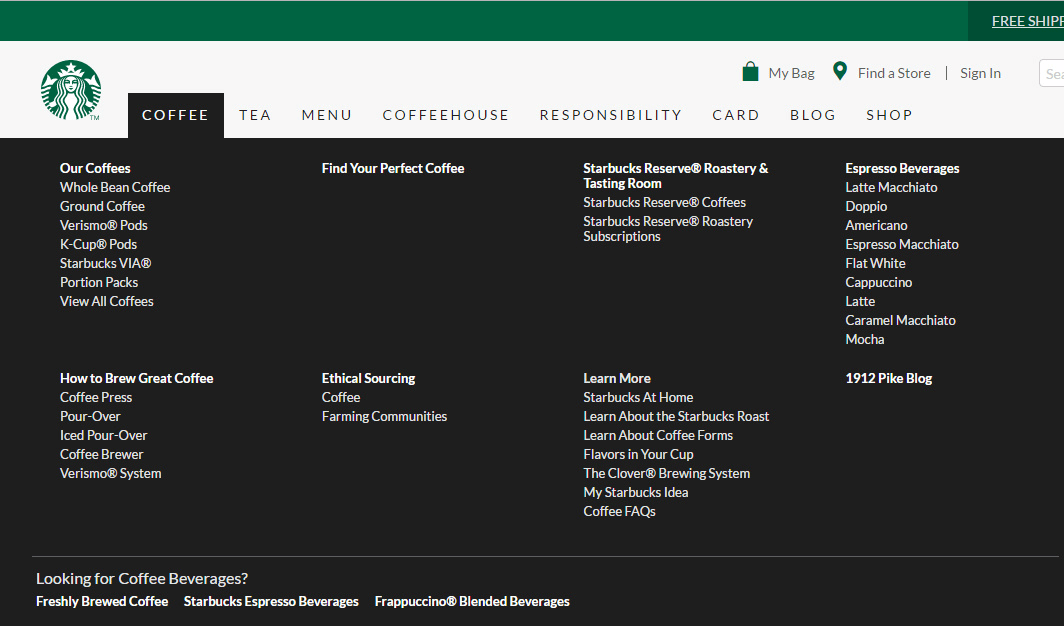Open Verismo® System link
This screenshot has width=1064, height=626.
tap(111, 473)
